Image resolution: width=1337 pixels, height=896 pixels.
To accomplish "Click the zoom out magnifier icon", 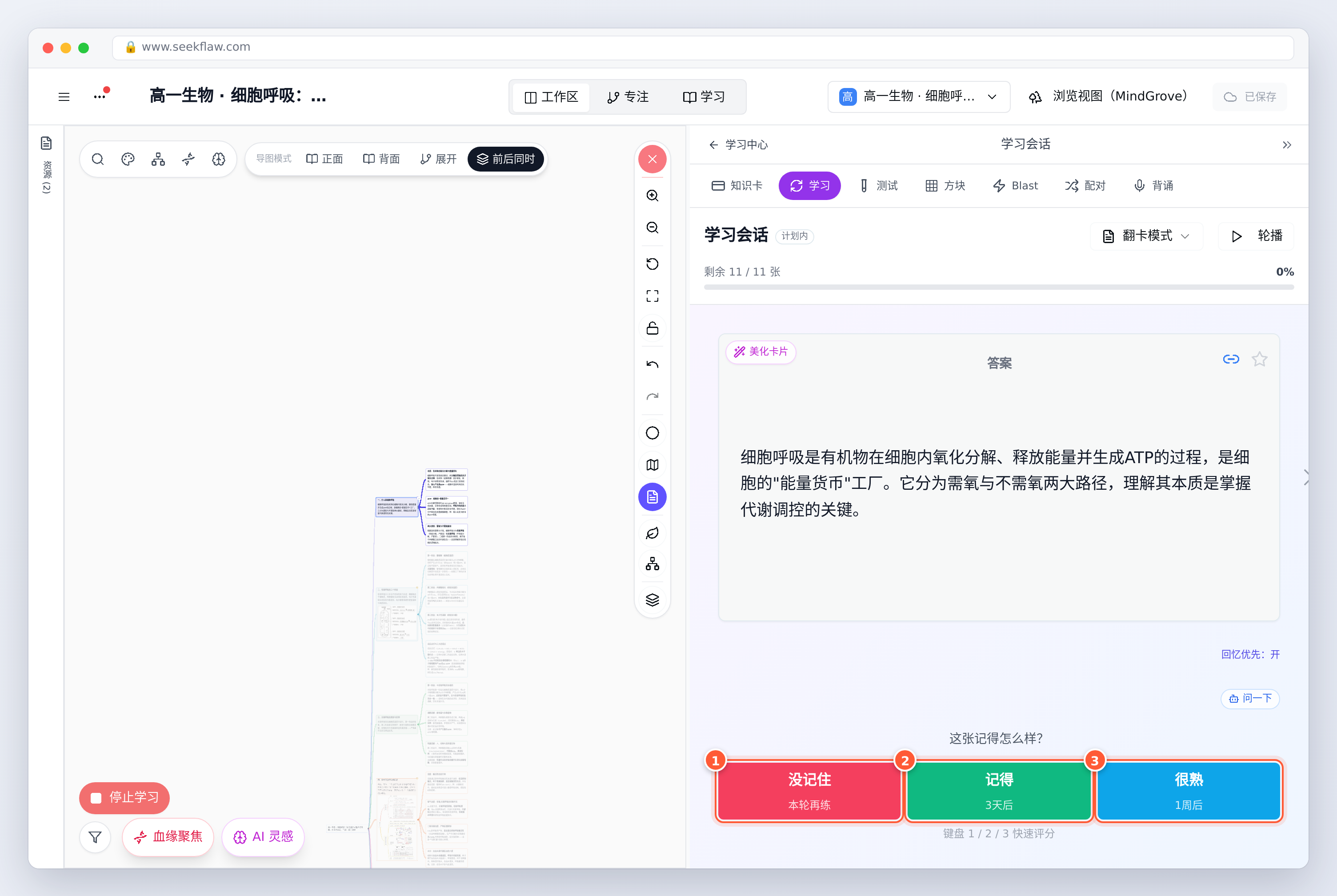I will click(652, 228).
